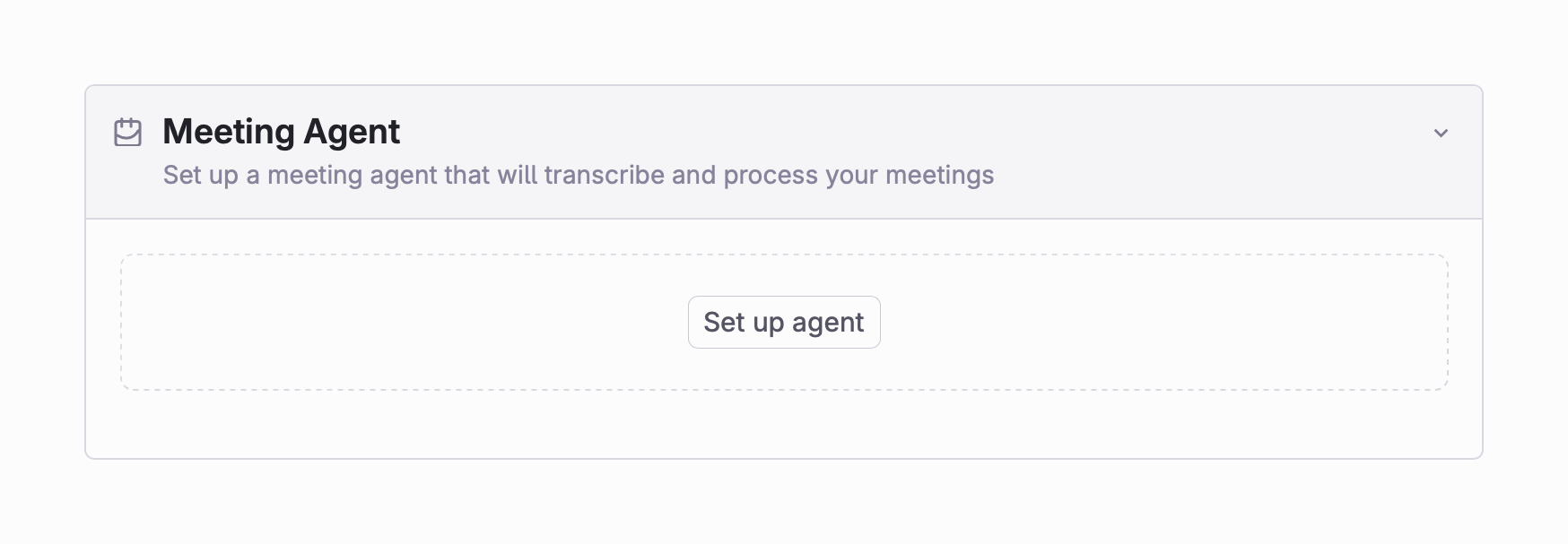
Task: Click the calendar glyph beside Meeting Agent
Action: [127, 132]
